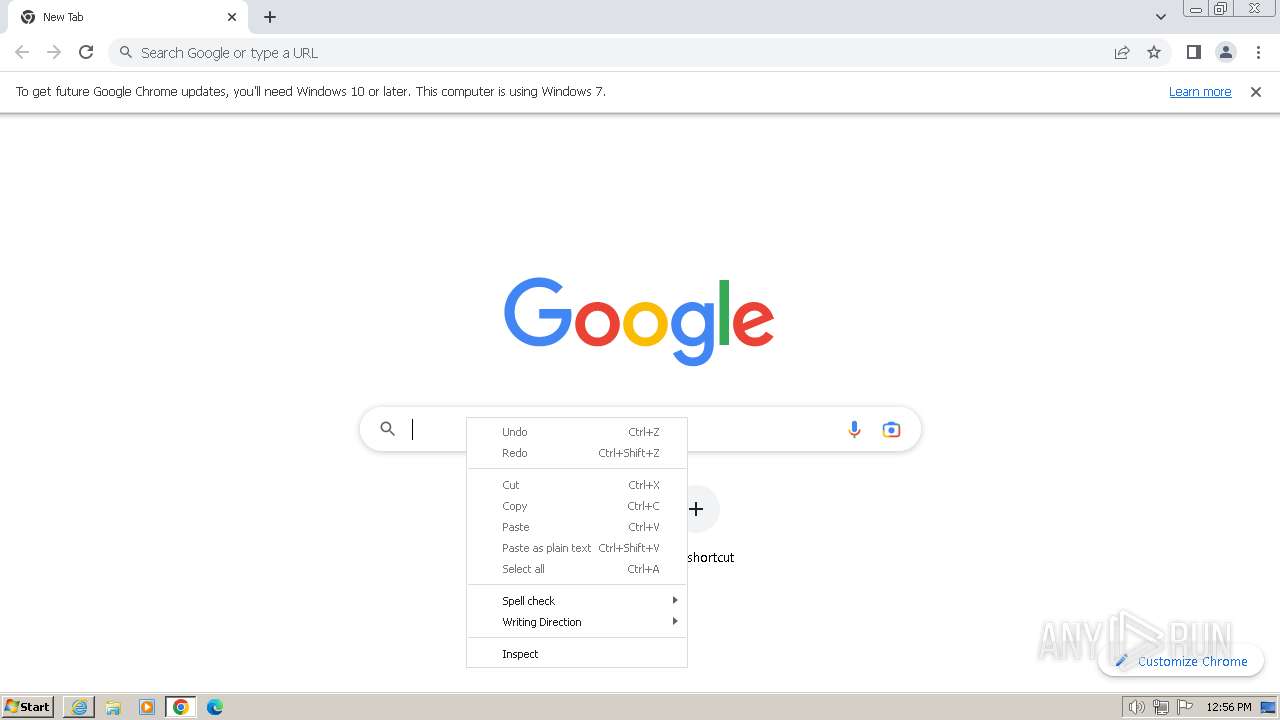Choose Cut from context menu
This screenshot has height=720, width=1280.
point(577,485)
